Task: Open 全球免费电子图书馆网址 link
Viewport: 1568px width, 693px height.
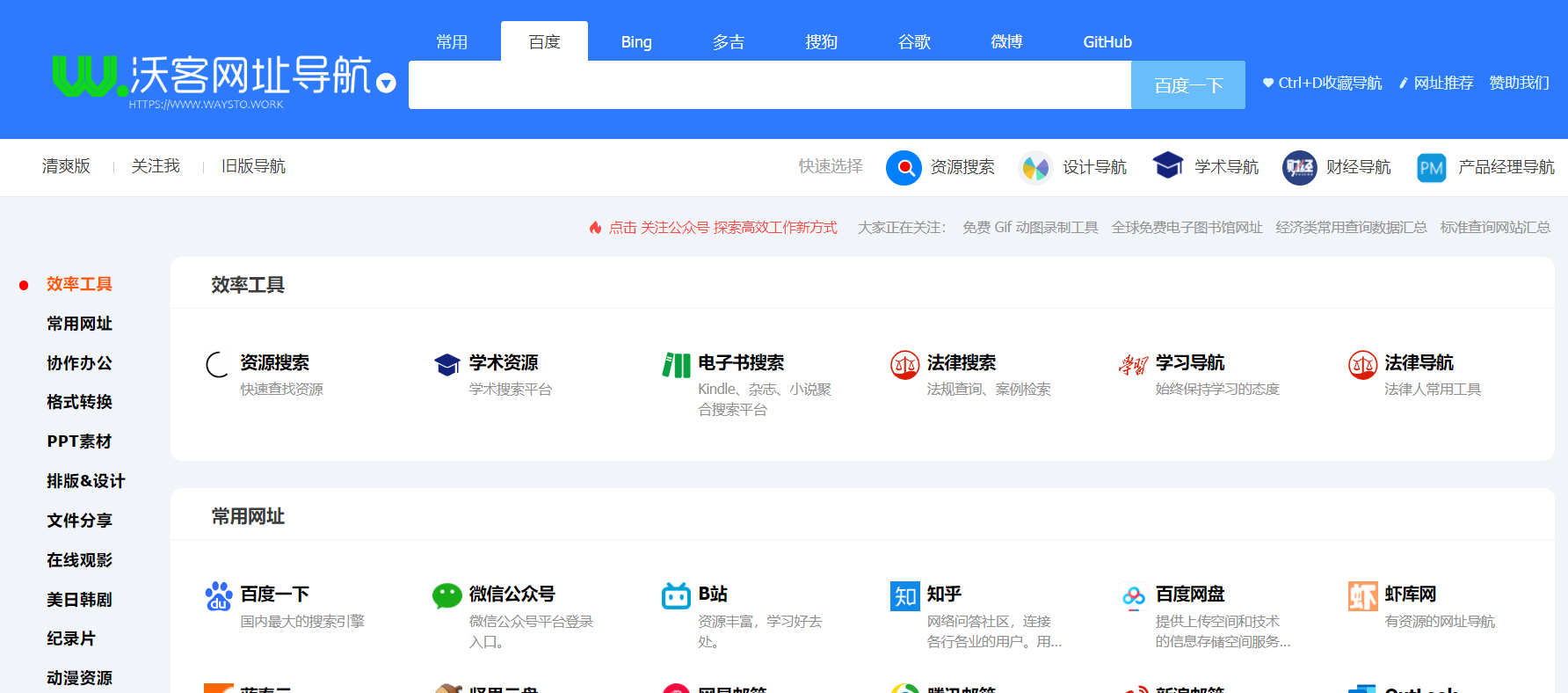Action: (x=1187, y=228)
